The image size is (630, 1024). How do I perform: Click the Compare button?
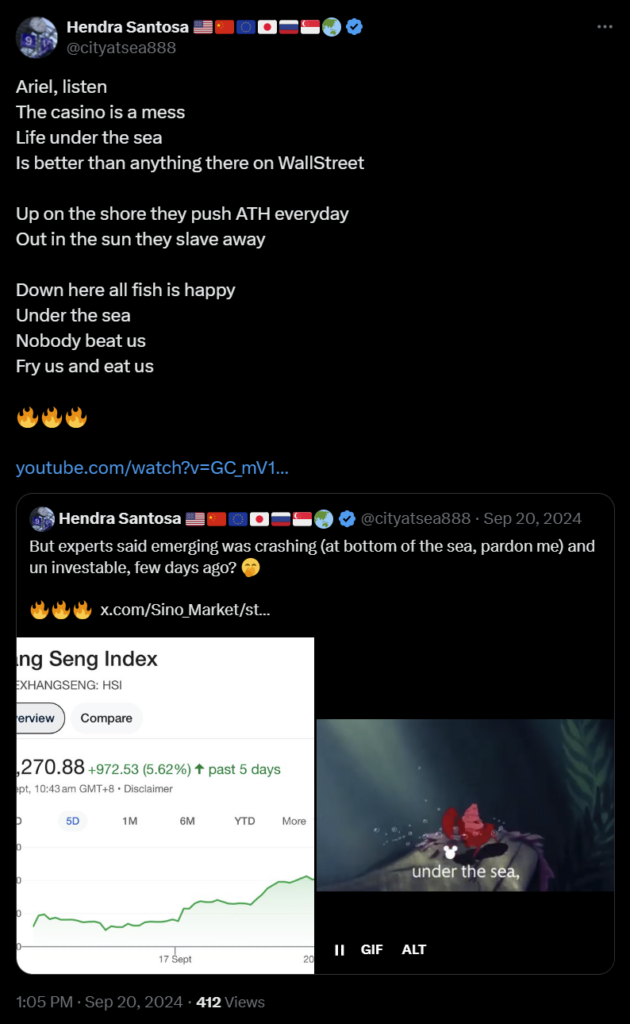(106, 718)
